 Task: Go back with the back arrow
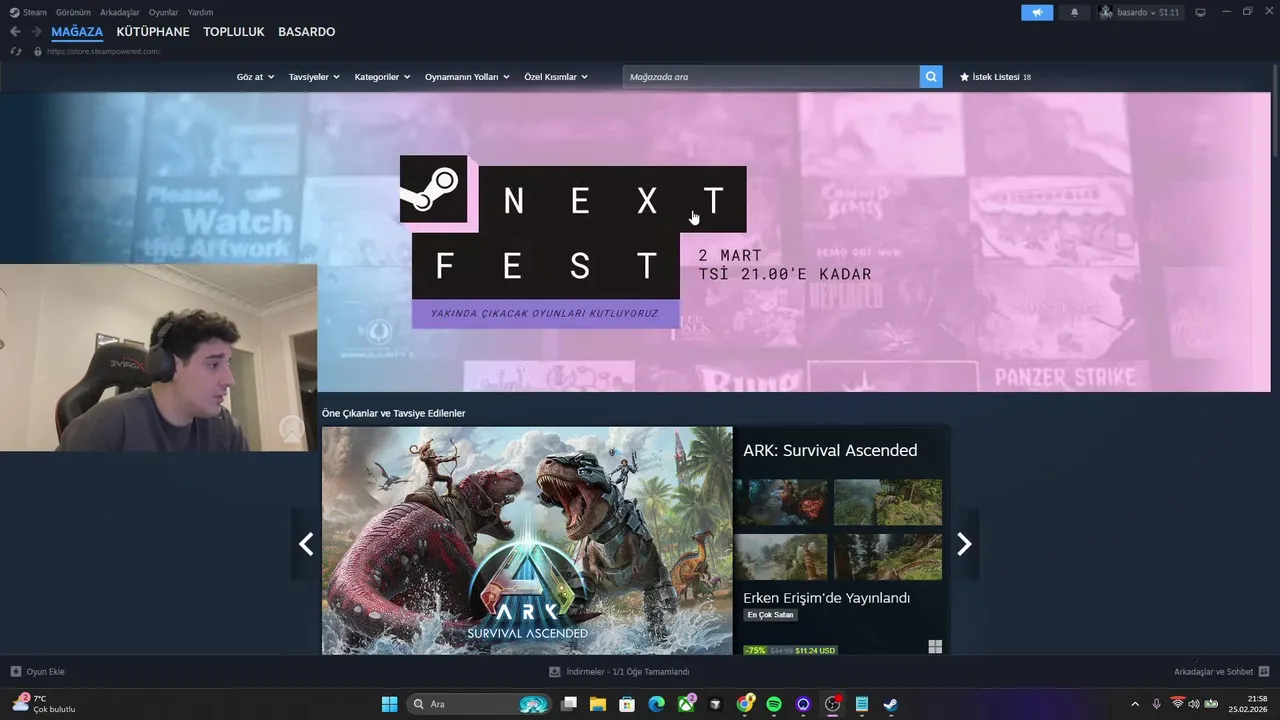[15, 32]
